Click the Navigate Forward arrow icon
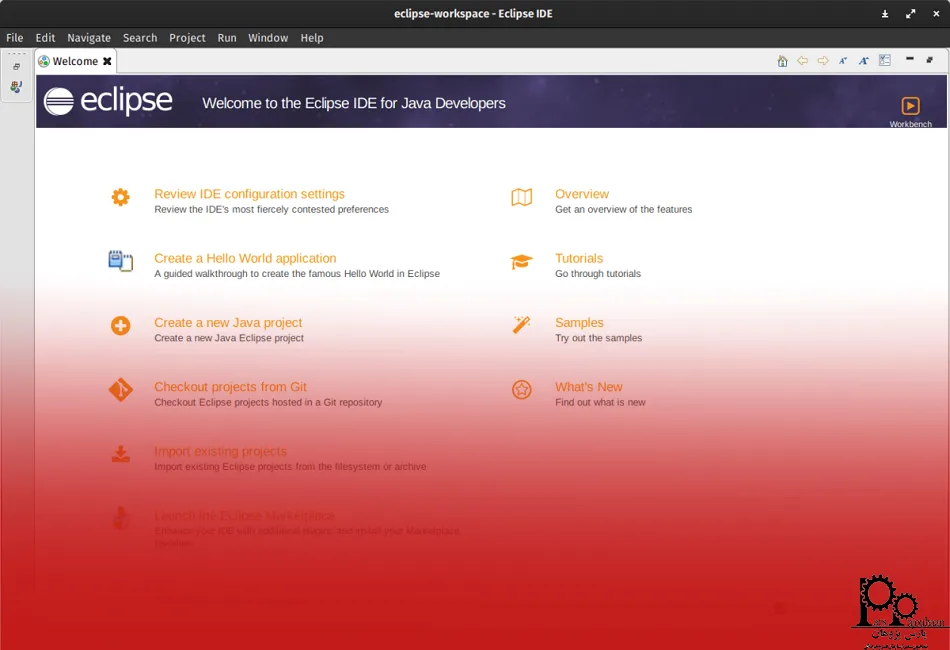 [x=823, y=61]
